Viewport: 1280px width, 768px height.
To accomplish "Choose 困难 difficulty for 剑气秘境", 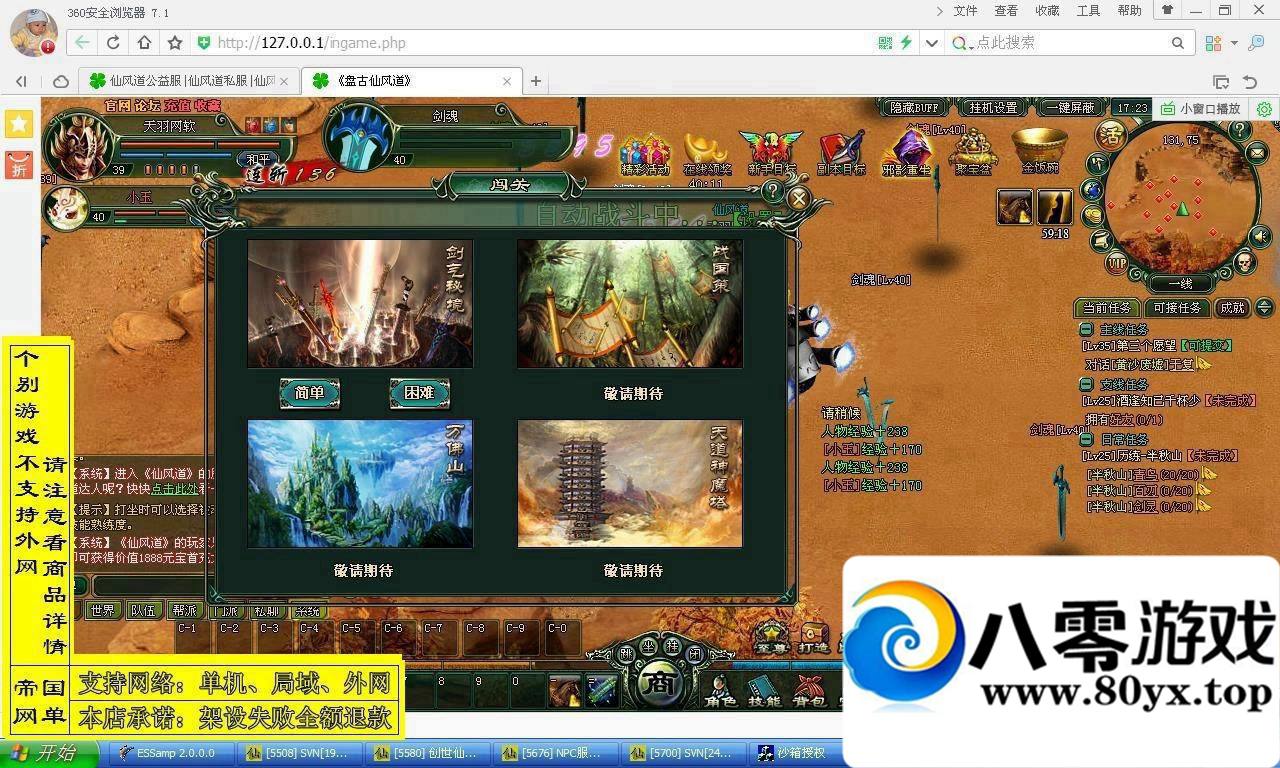I will 419,393.
